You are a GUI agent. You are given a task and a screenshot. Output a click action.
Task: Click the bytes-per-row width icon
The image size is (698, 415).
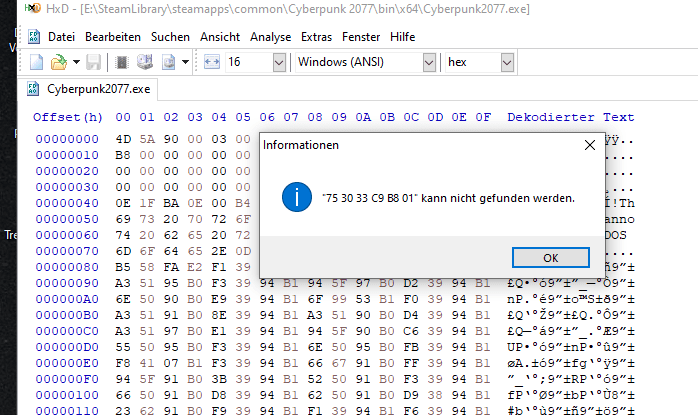(212, 62)
